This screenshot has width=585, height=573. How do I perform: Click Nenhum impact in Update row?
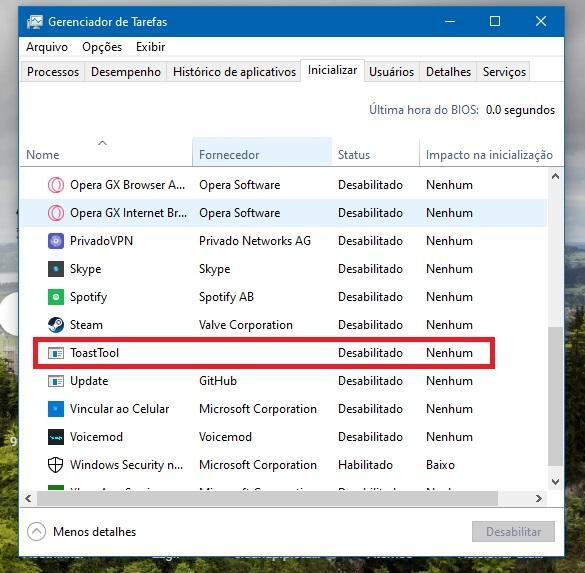[x=449, y=381]
